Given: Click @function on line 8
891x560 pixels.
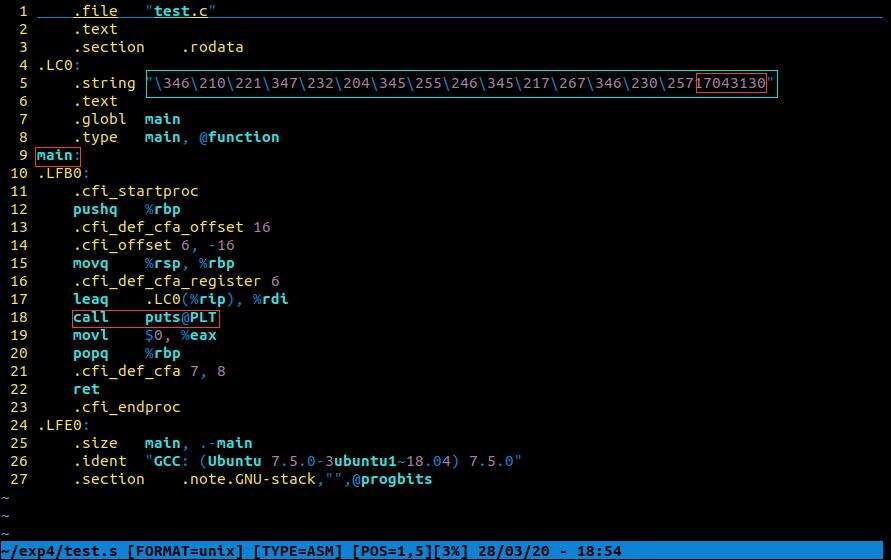Looking at the screenshot, I should 239,138.
